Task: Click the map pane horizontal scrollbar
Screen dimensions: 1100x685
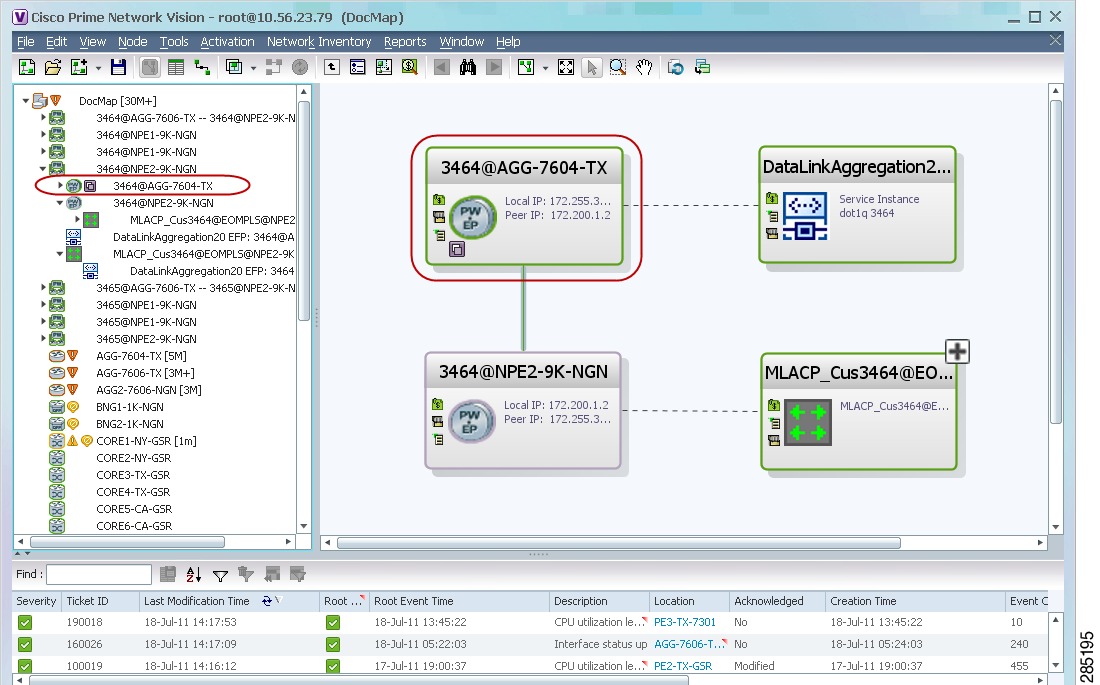Action: pos(619,543)
